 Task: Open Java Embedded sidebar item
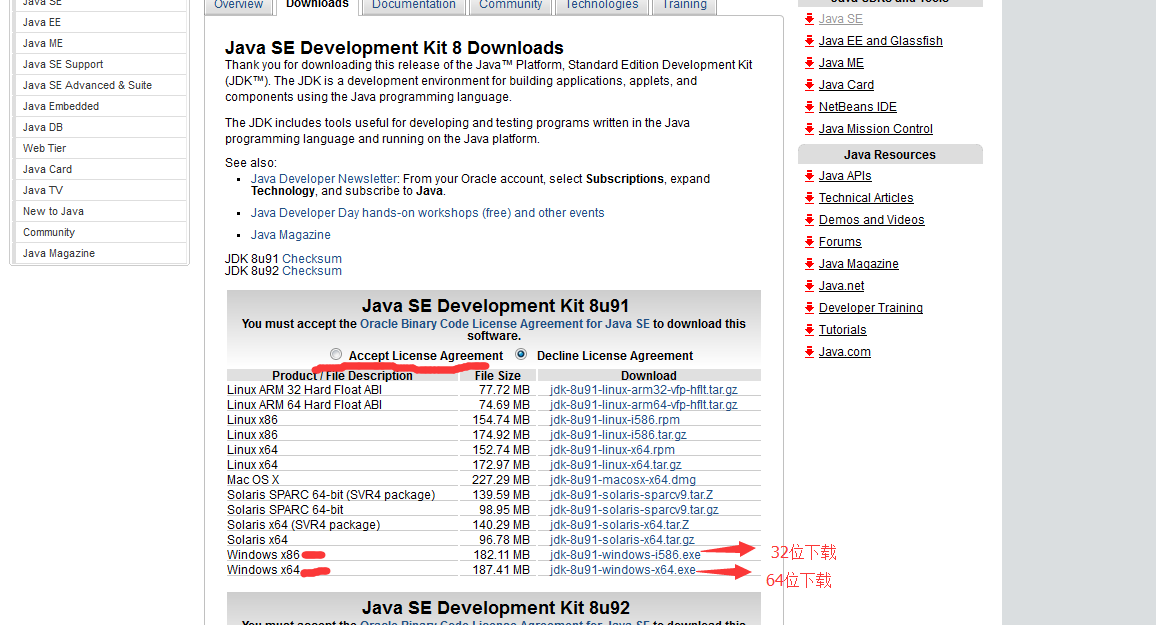click(x=102, y=106)
